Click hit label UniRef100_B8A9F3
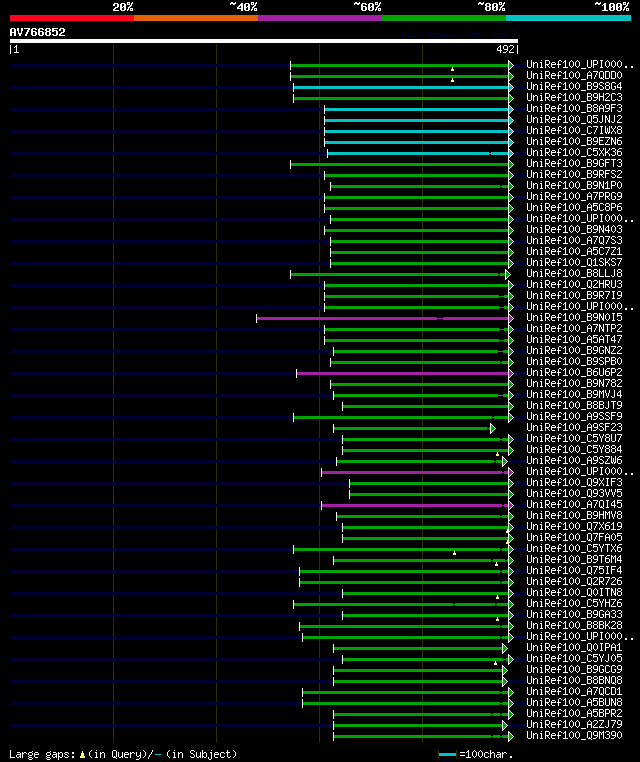Screen dimensions: 640x762 [574, 108]
